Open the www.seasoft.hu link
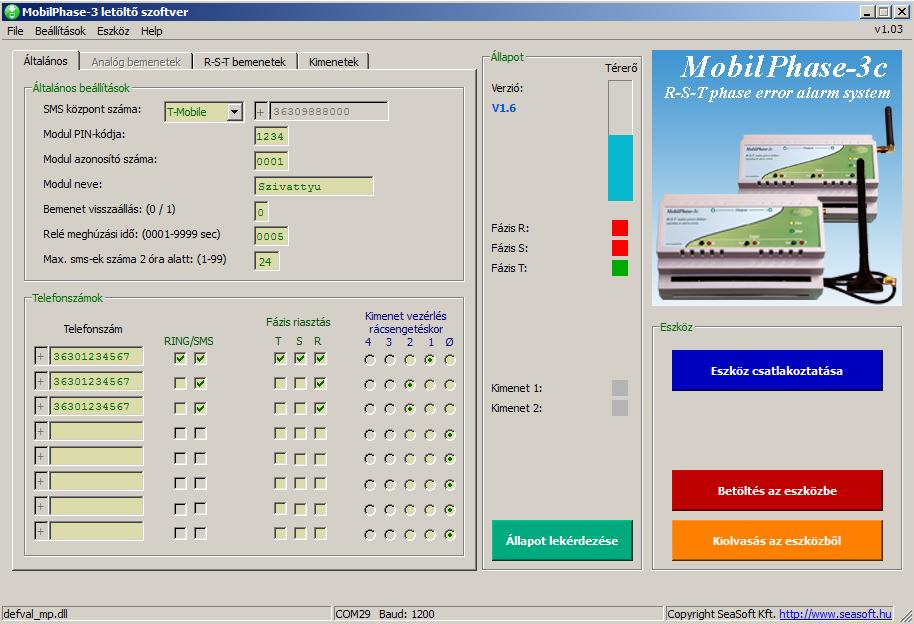This screenshot has height=624, width=914. 835,614
